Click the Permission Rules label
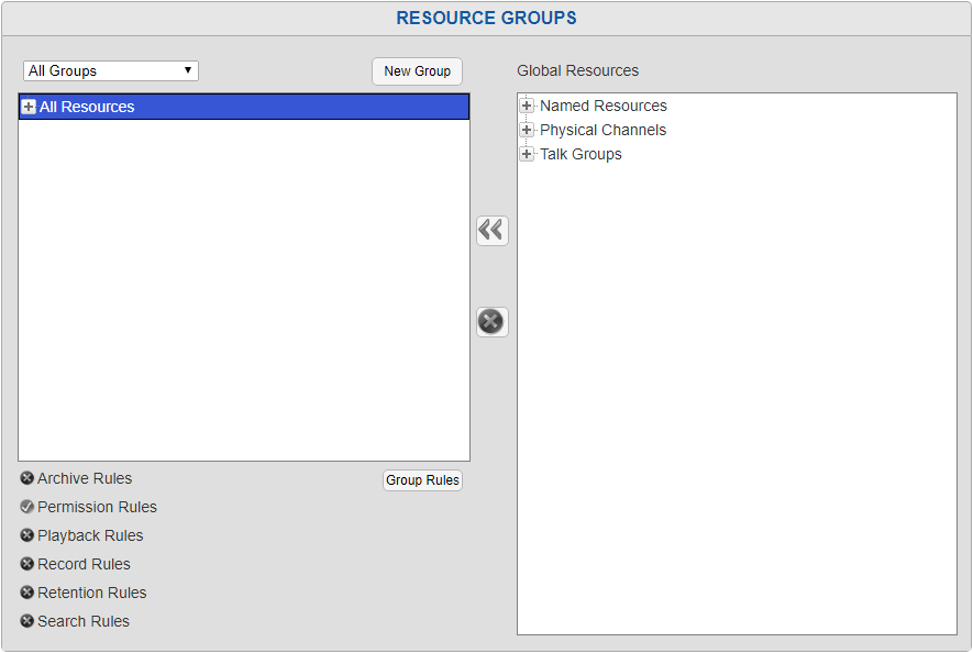This screenshot has width=972, height=652. pyautogui.click(x=97, y=507)
